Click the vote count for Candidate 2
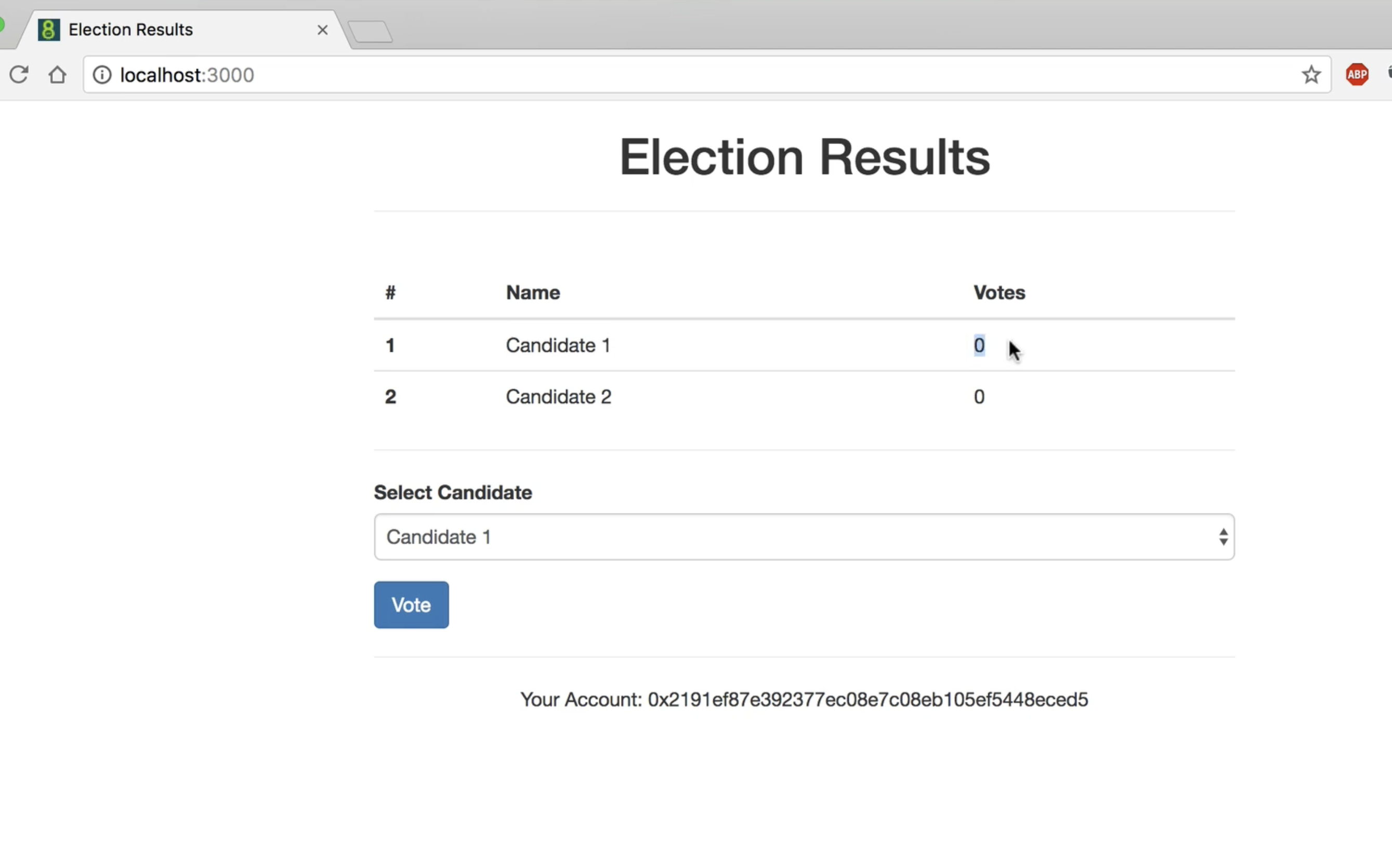The height and width of the screenshot is (868, 1392). coord(979,397)
